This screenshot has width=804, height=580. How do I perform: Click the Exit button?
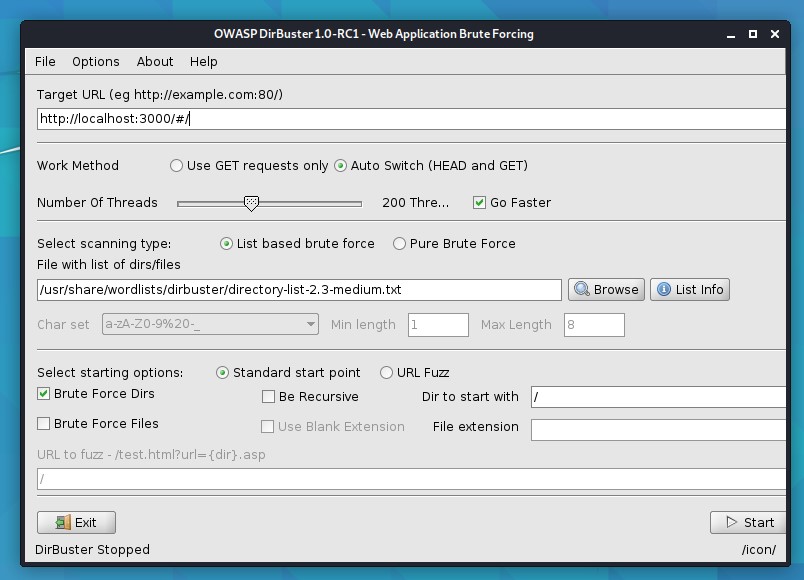pos(76,522)
